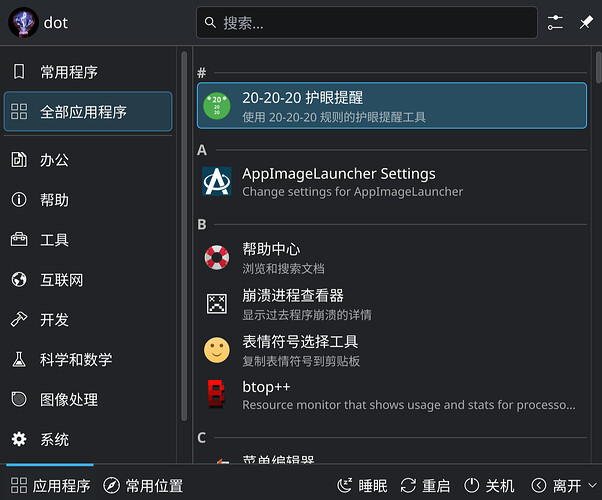Screen dimensions: 602x500
Task: Select the 互联网 category
Action: point(88,280)
